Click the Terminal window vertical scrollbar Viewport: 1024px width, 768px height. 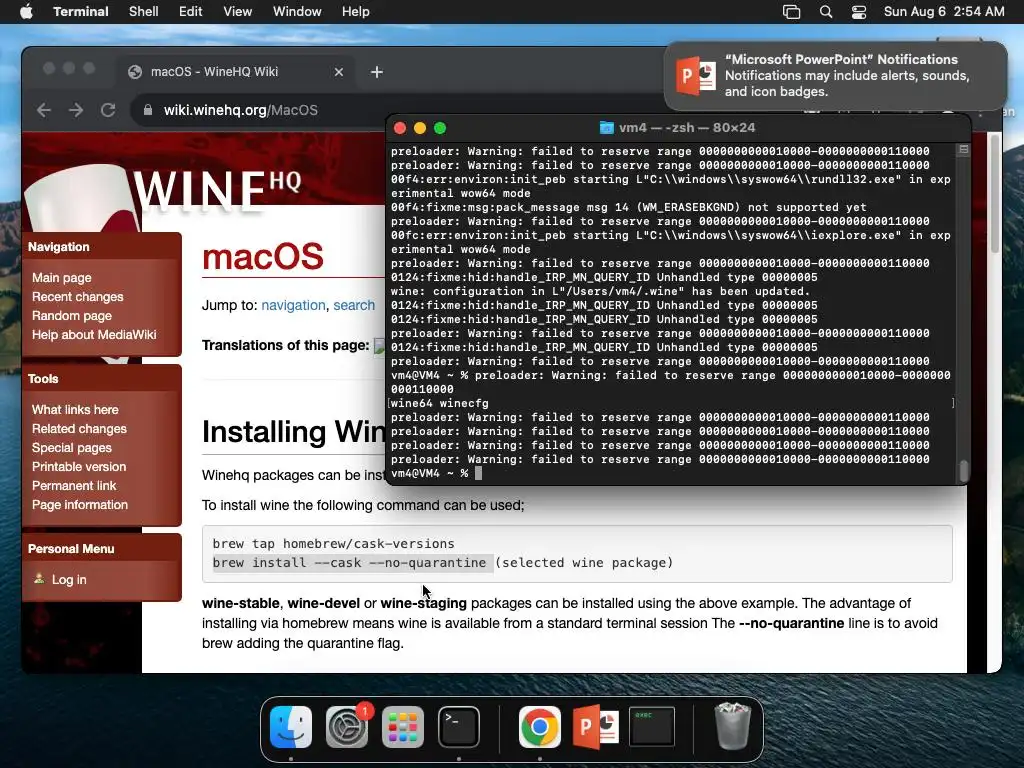[x=963, y=470]
